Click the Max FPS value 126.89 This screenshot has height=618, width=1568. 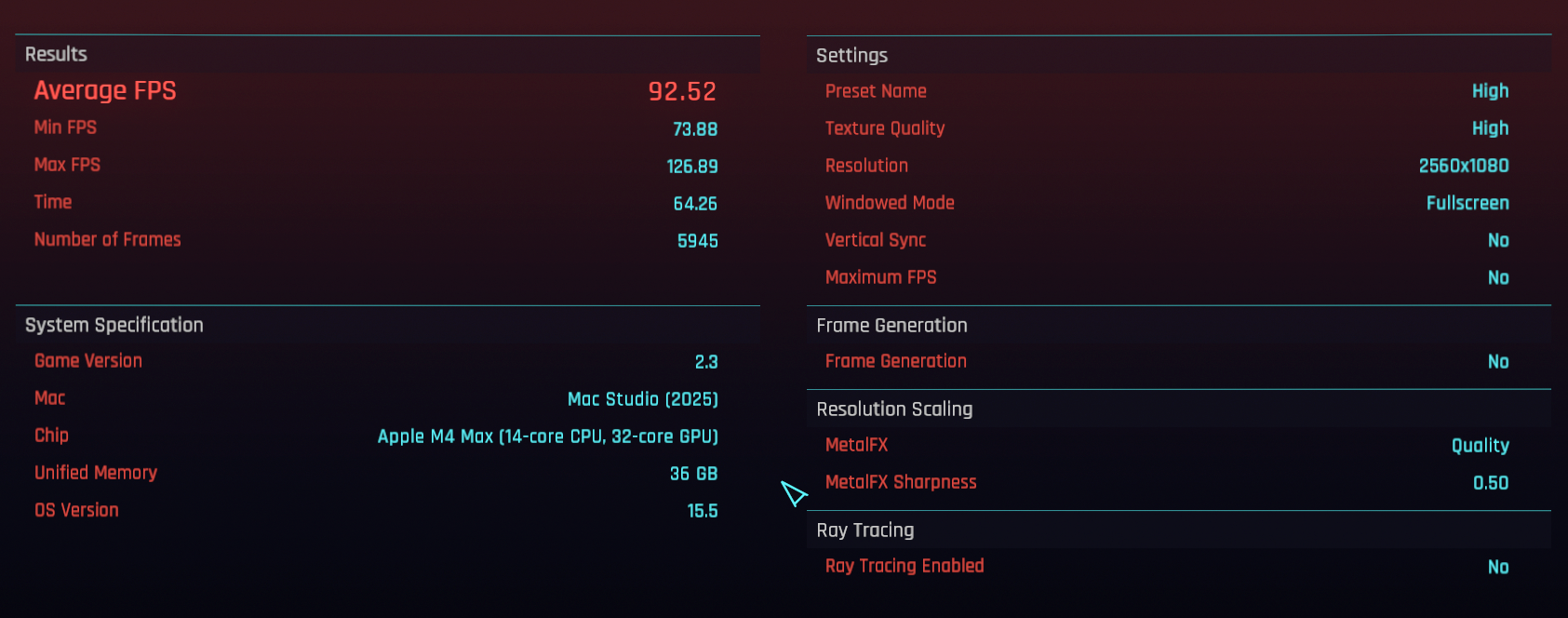point(691,167)
